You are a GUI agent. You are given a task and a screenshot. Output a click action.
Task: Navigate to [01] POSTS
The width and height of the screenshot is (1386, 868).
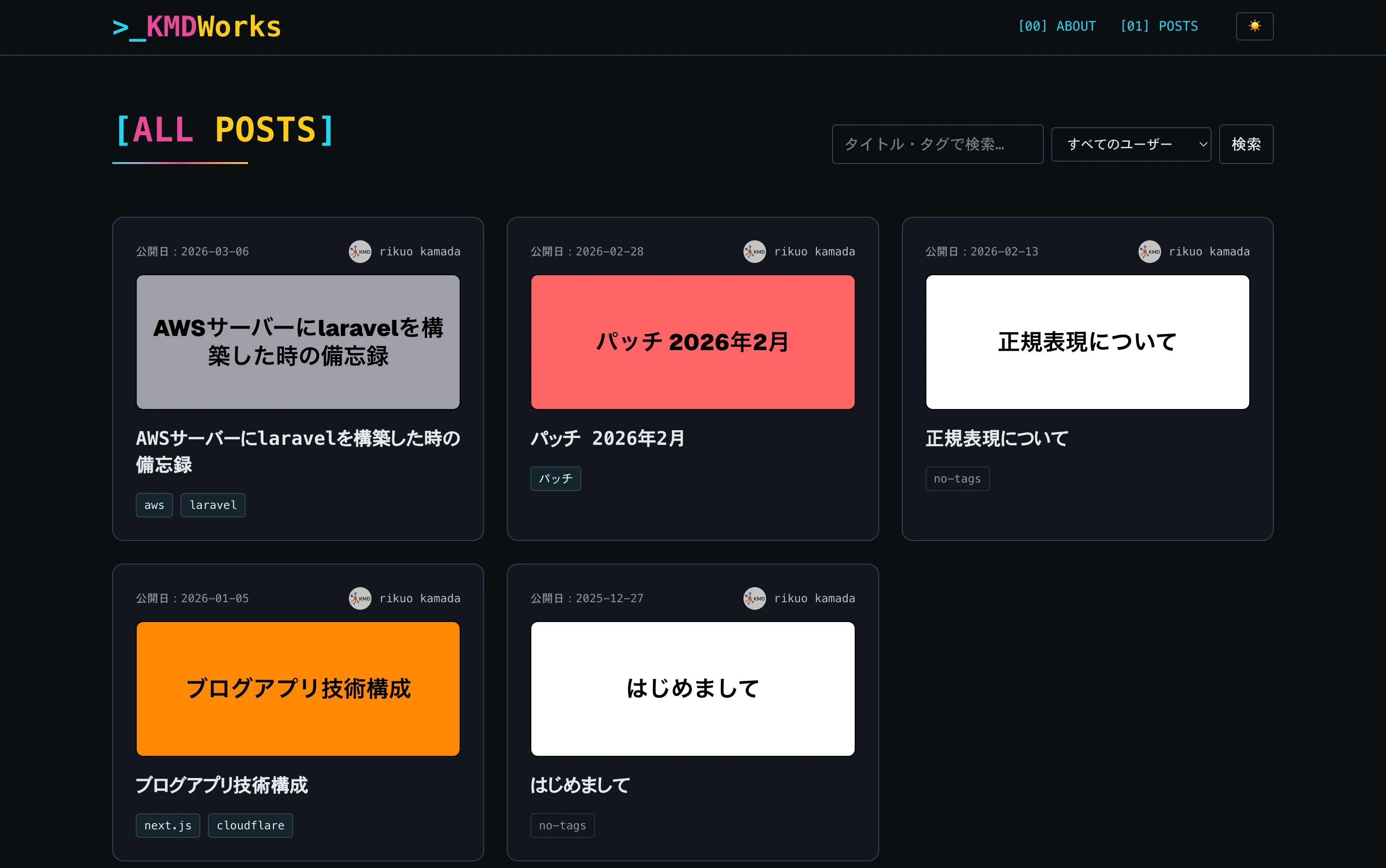click(x=1159, y=26)
